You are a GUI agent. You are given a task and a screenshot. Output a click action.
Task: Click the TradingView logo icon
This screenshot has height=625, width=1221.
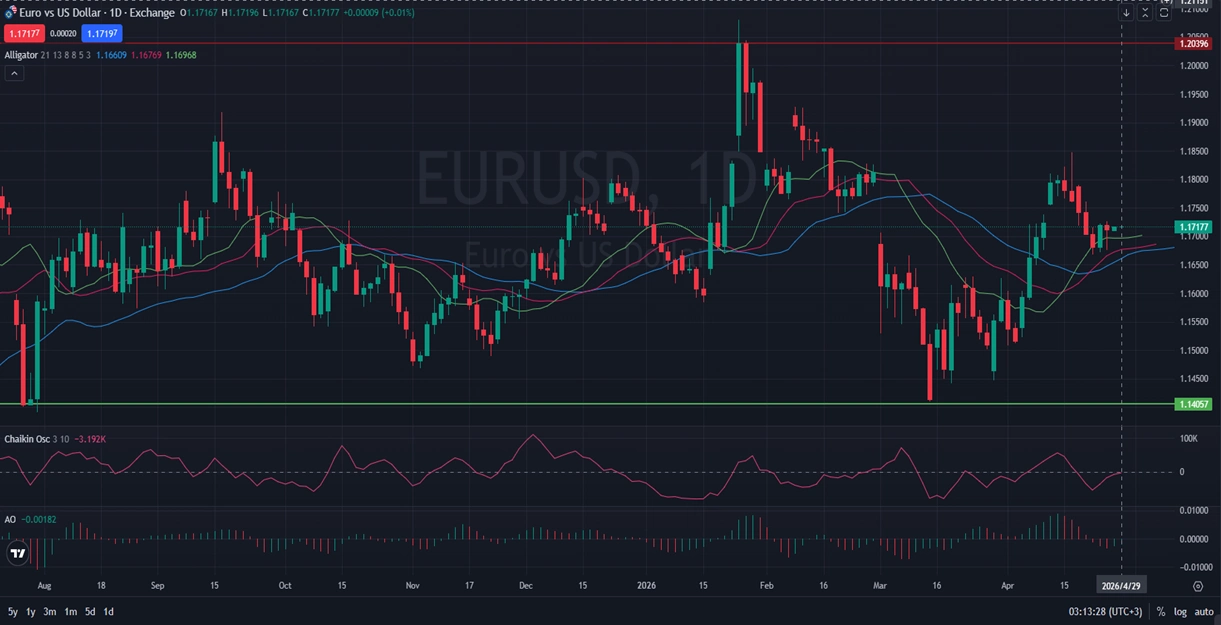[x=17, y=553]
